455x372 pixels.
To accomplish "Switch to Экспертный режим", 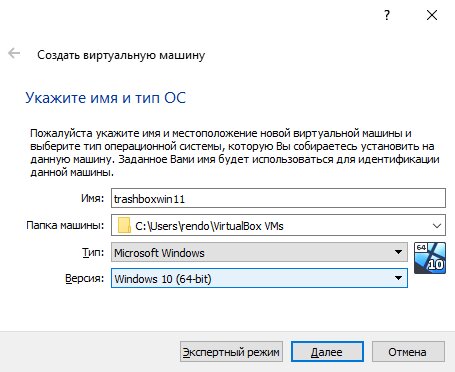I will [x=231, y=352].
